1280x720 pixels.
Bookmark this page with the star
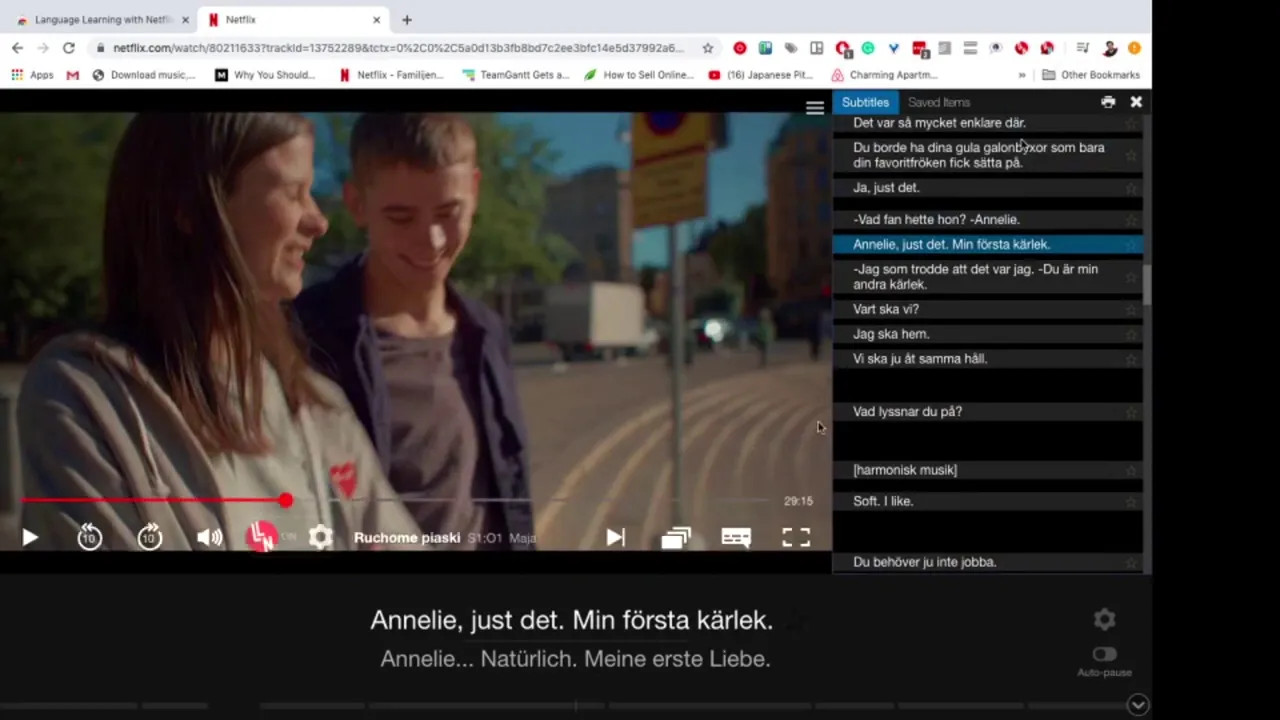click(x=708, y=48)
